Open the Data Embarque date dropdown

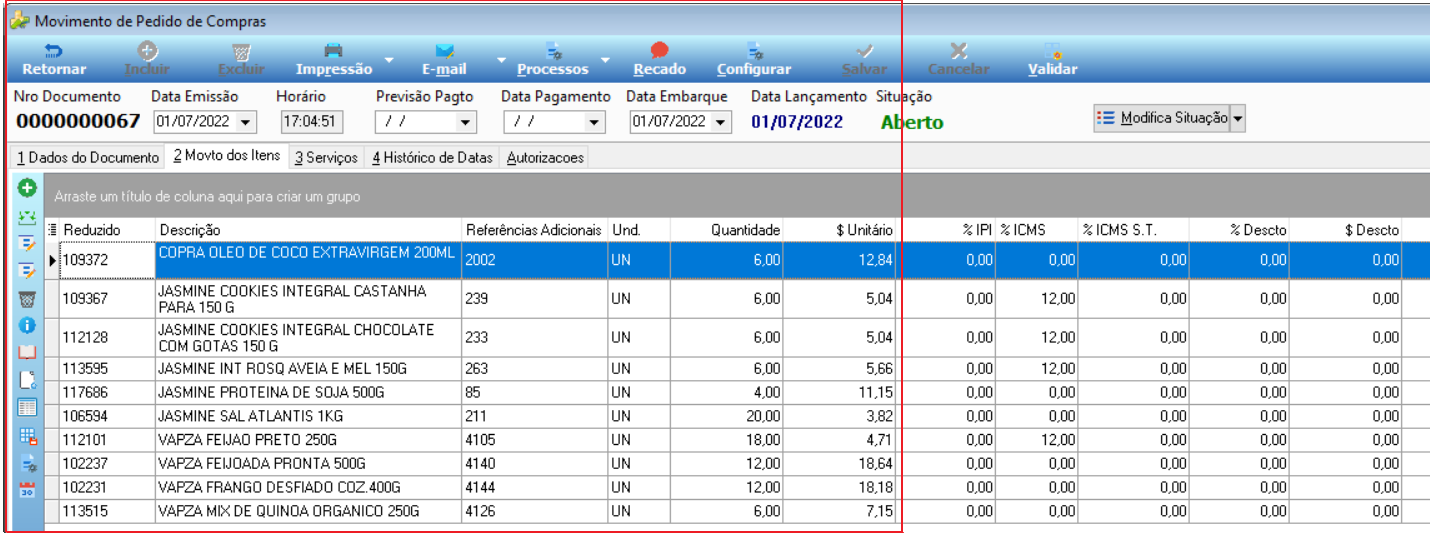(721, 122)
